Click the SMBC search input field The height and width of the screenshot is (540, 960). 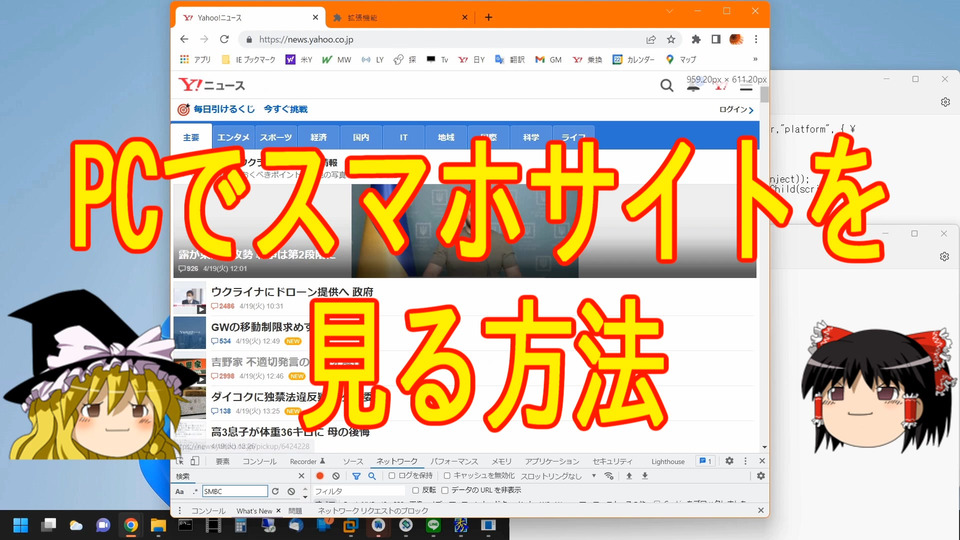pos(235,491)
